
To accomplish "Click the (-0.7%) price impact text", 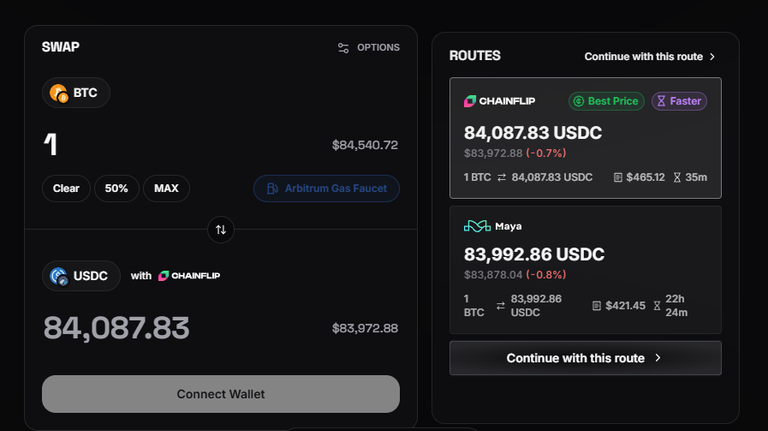I will [546, 153].
